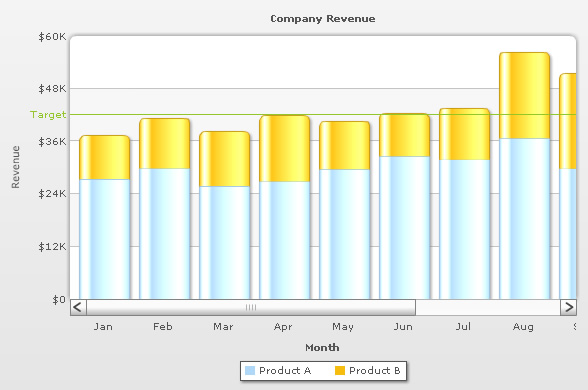This screenshot has width=588, height=390.
Task: Click the Month x-axis title
Action: [x=322, y=348]
